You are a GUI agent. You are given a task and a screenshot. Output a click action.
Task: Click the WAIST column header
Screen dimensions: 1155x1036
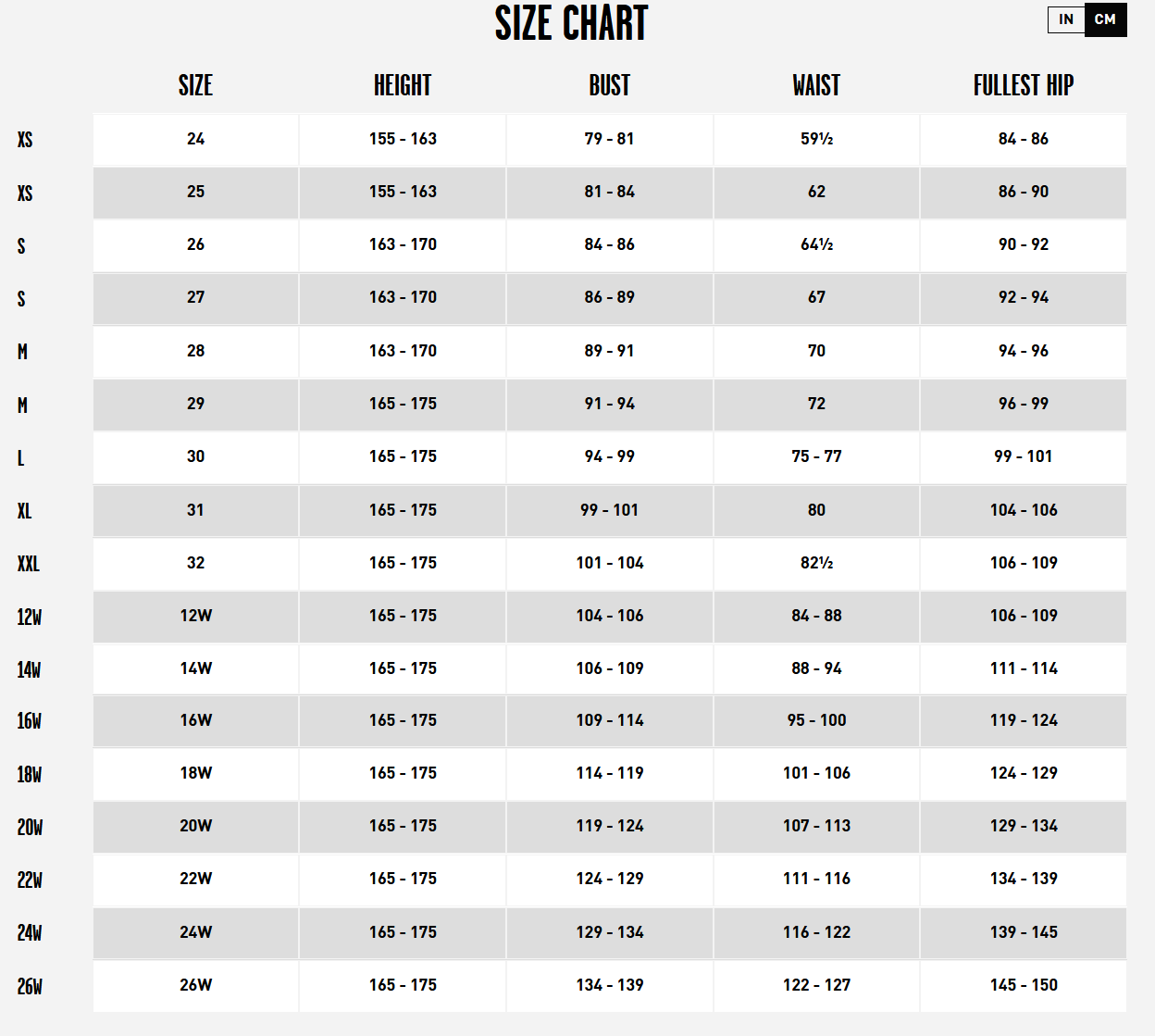816,86
